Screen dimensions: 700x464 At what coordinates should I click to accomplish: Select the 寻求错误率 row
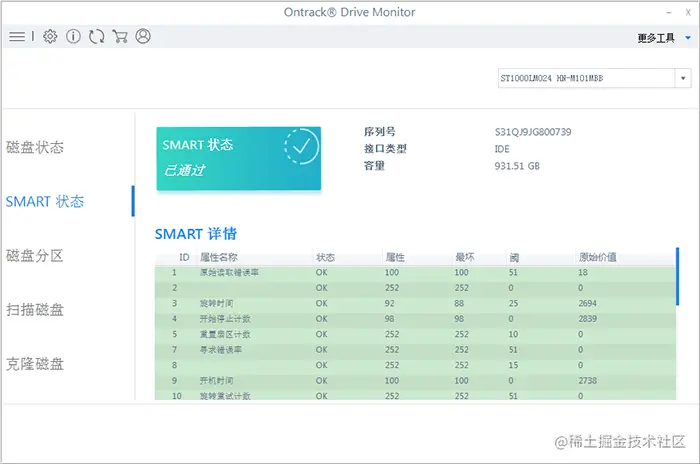(415, 350)
